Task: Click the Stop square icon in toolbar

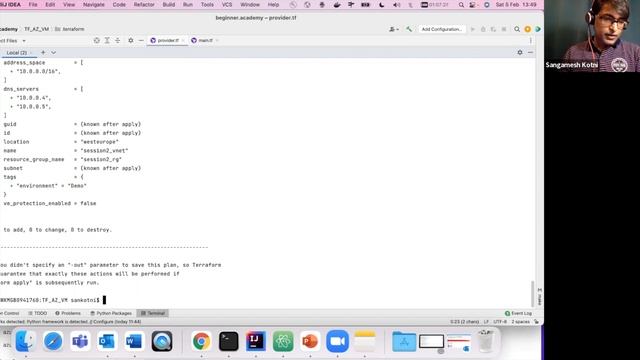Action: click(504, 29)
